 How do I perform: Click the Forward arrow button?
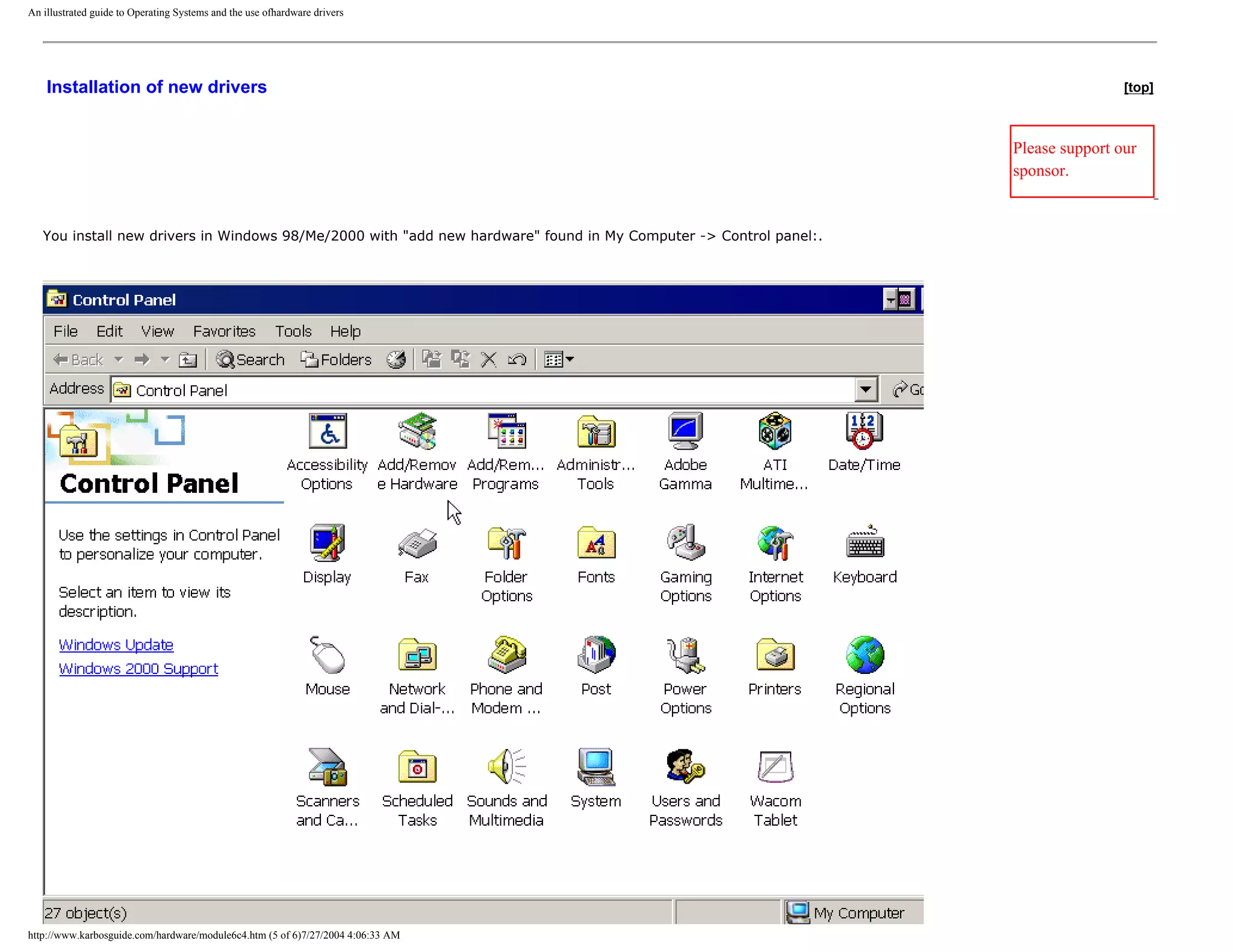tap(142, 360)
